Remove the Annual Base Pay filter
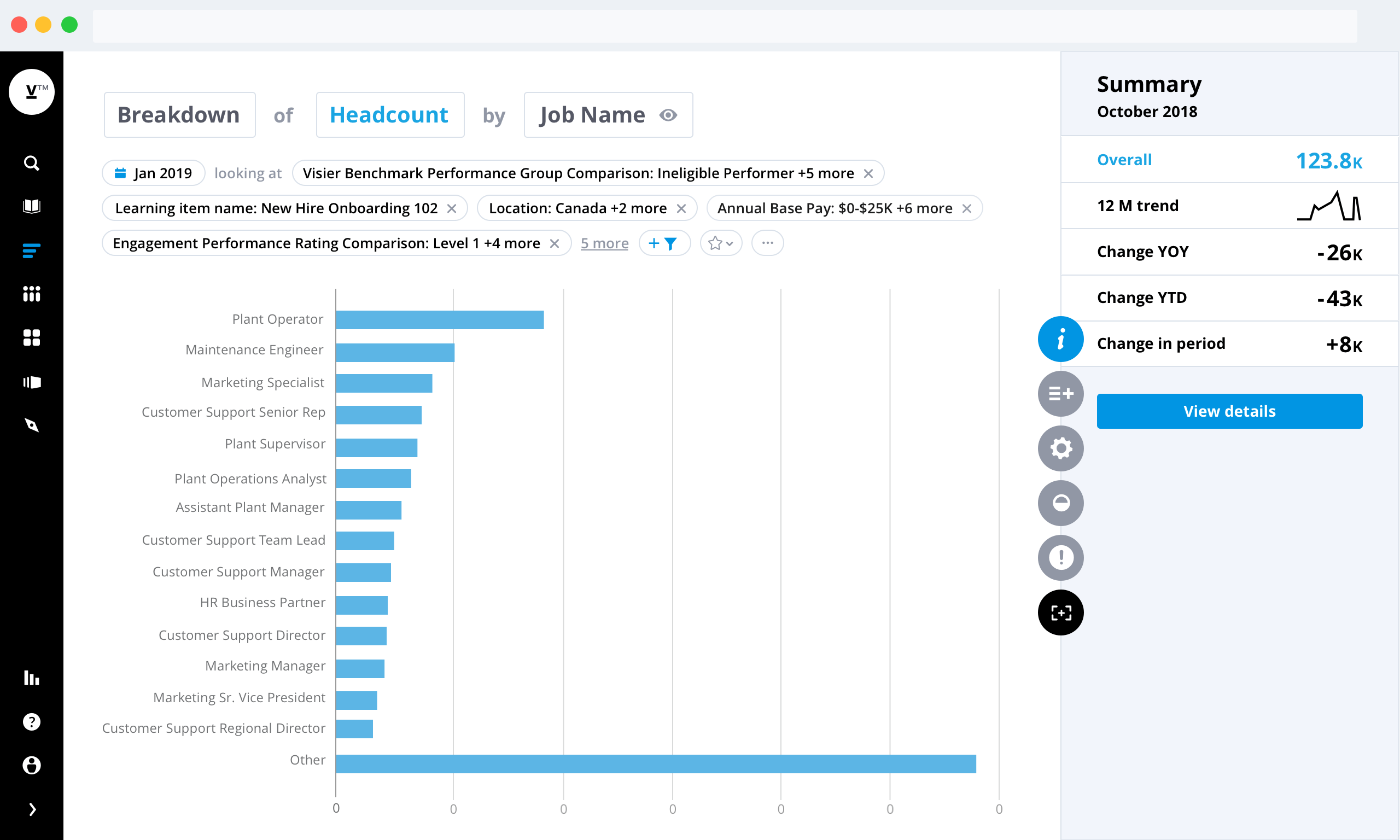Viewport: 1400px width, 840px height. click(967, 209)
